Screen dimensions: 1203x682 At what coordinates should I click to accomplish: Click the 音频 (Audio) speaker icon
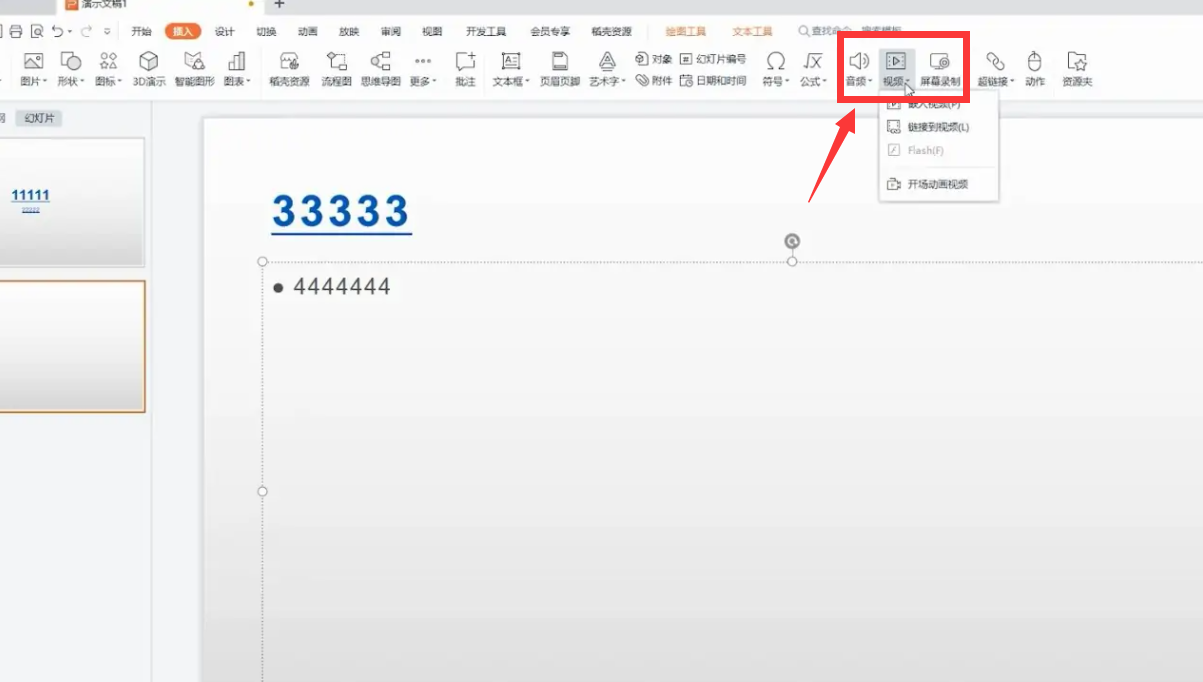(x=858, y=62)
